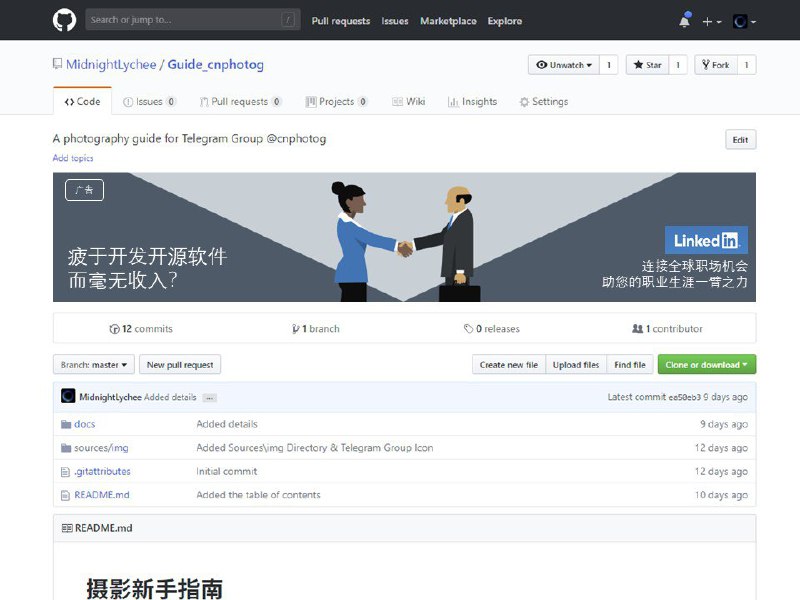
Task: Open the Guide_cnphotog repository link
Action: tap(216, 65)
